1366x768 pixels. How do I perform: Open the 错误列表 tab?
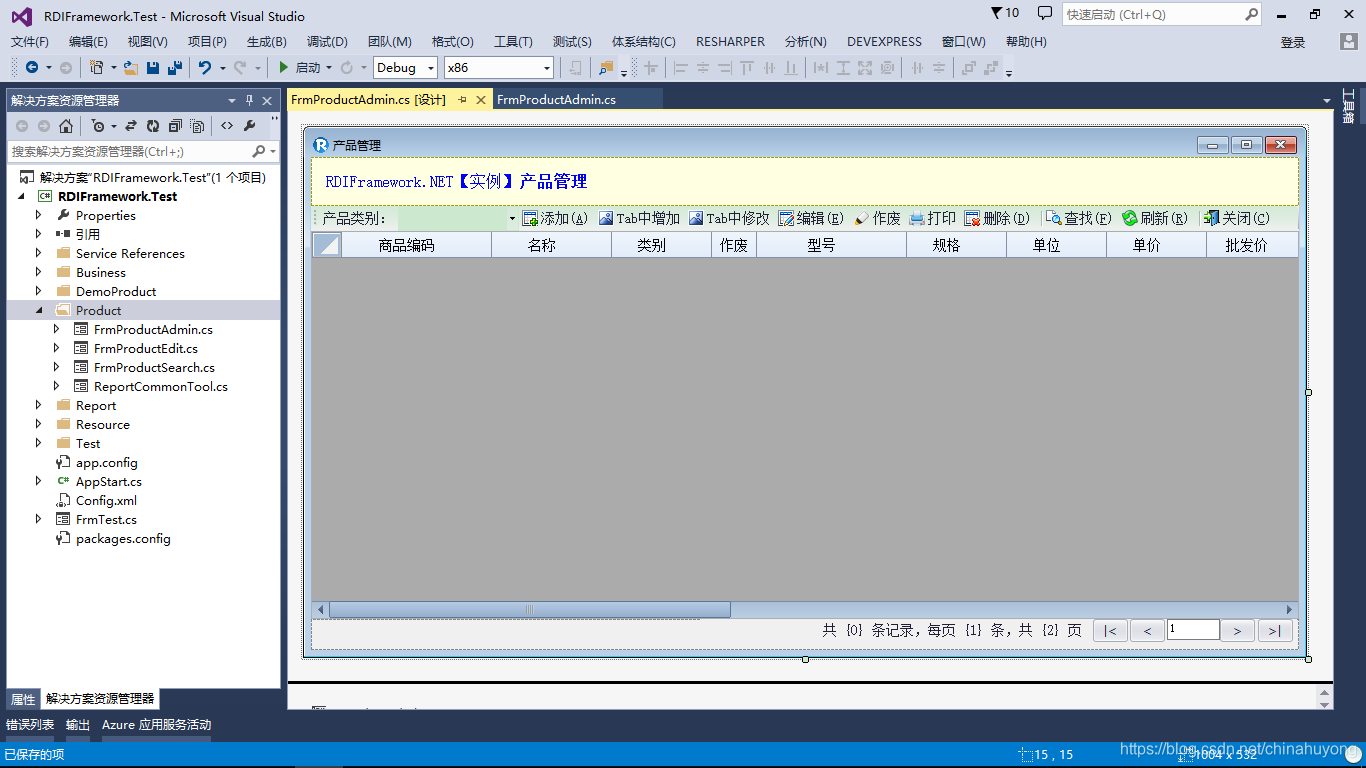tap(30, 725)
